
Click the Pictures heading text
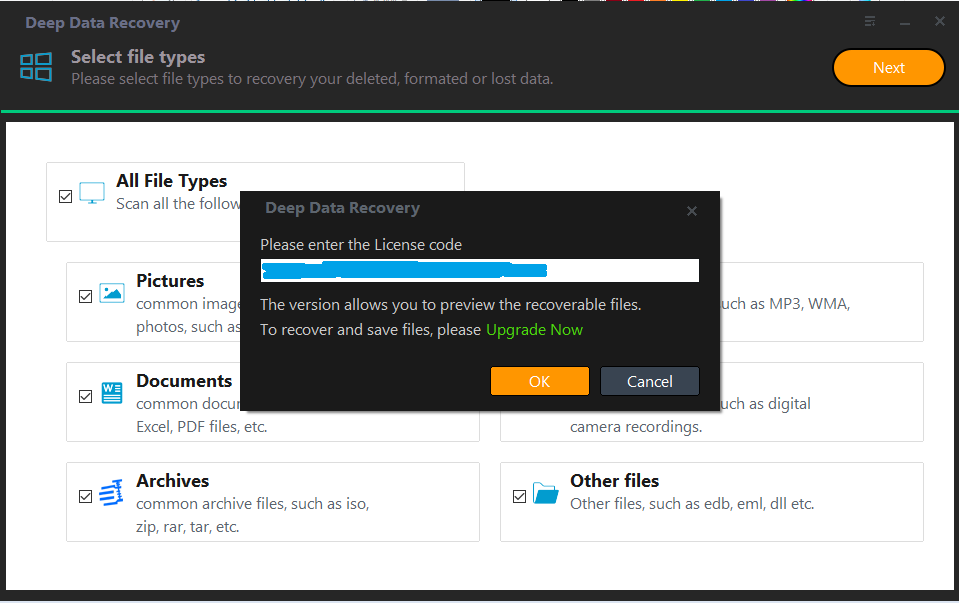point(170,281)
